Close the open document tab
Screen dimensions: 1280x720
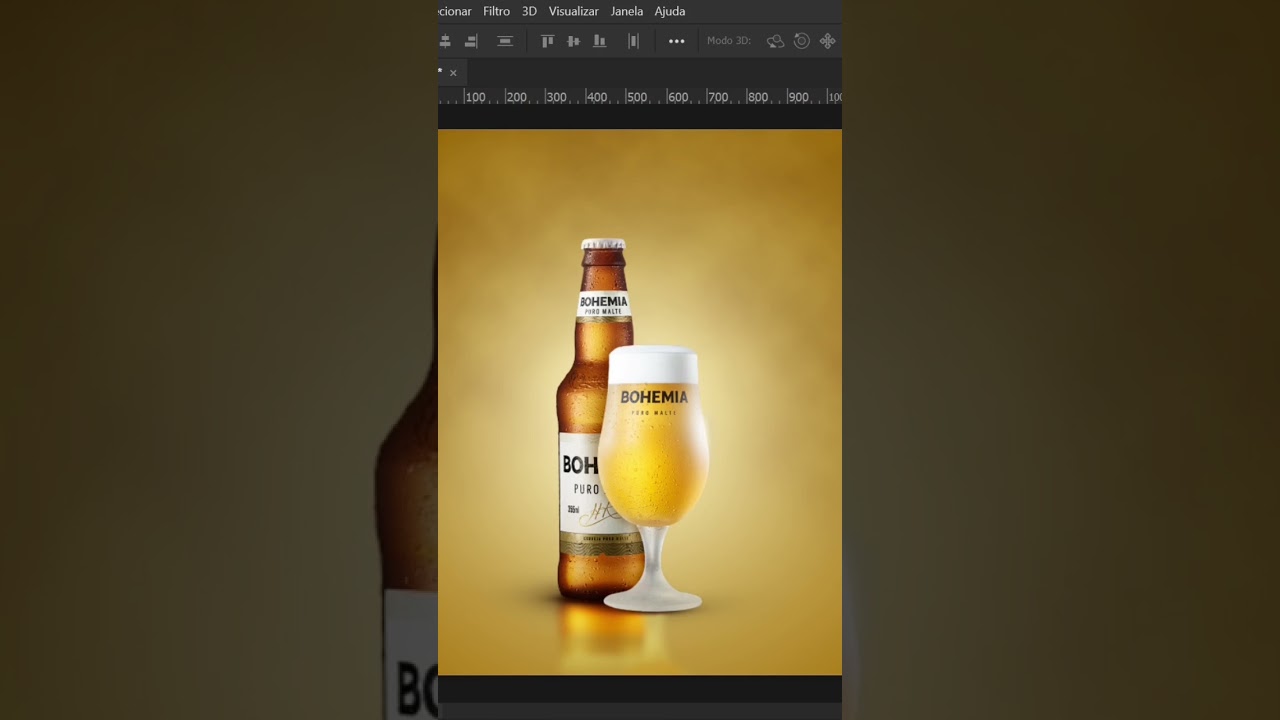pyautogui.click(x=453, y=73)
